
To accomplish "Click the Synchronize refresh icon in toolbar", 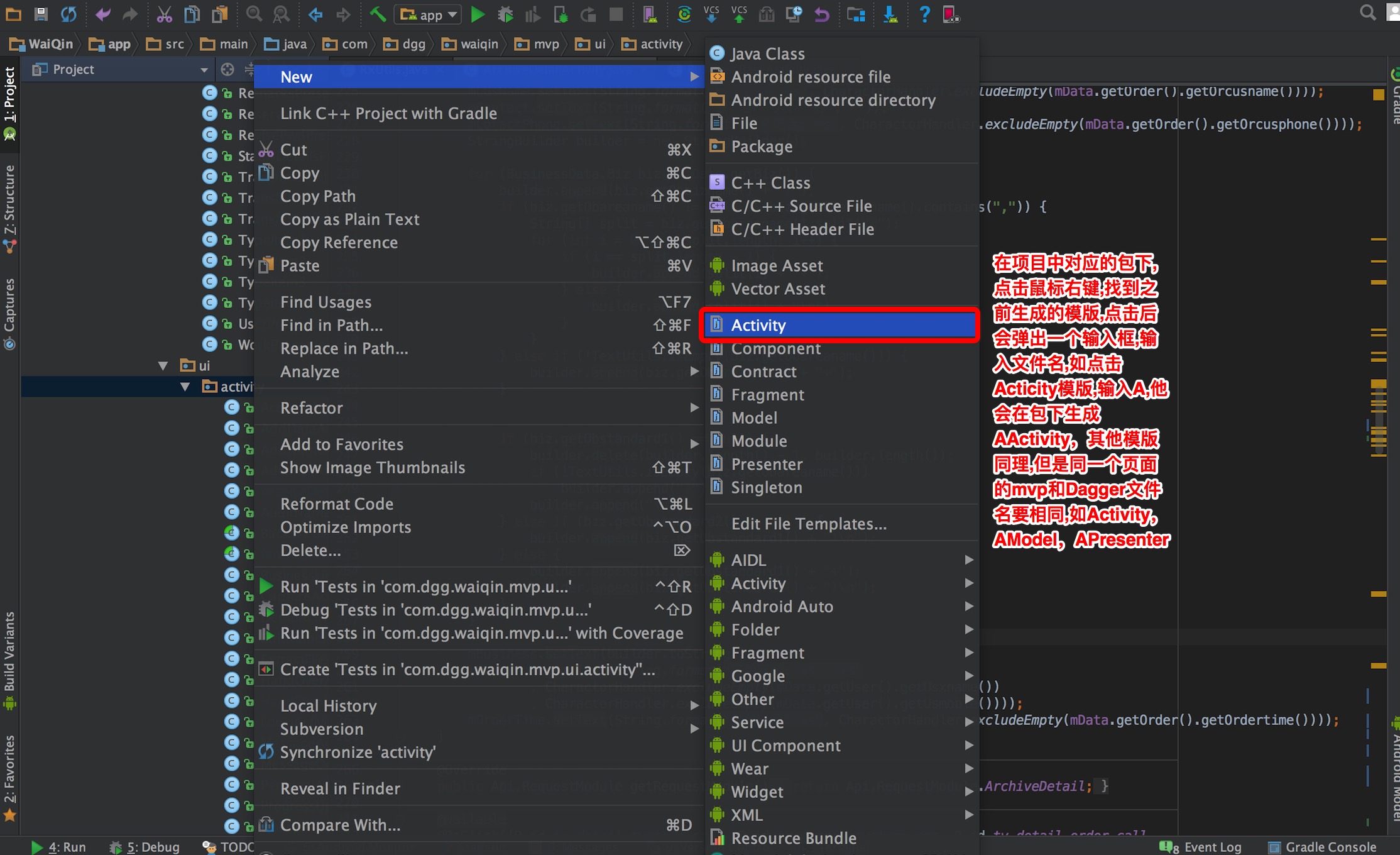I will [68, 14].
